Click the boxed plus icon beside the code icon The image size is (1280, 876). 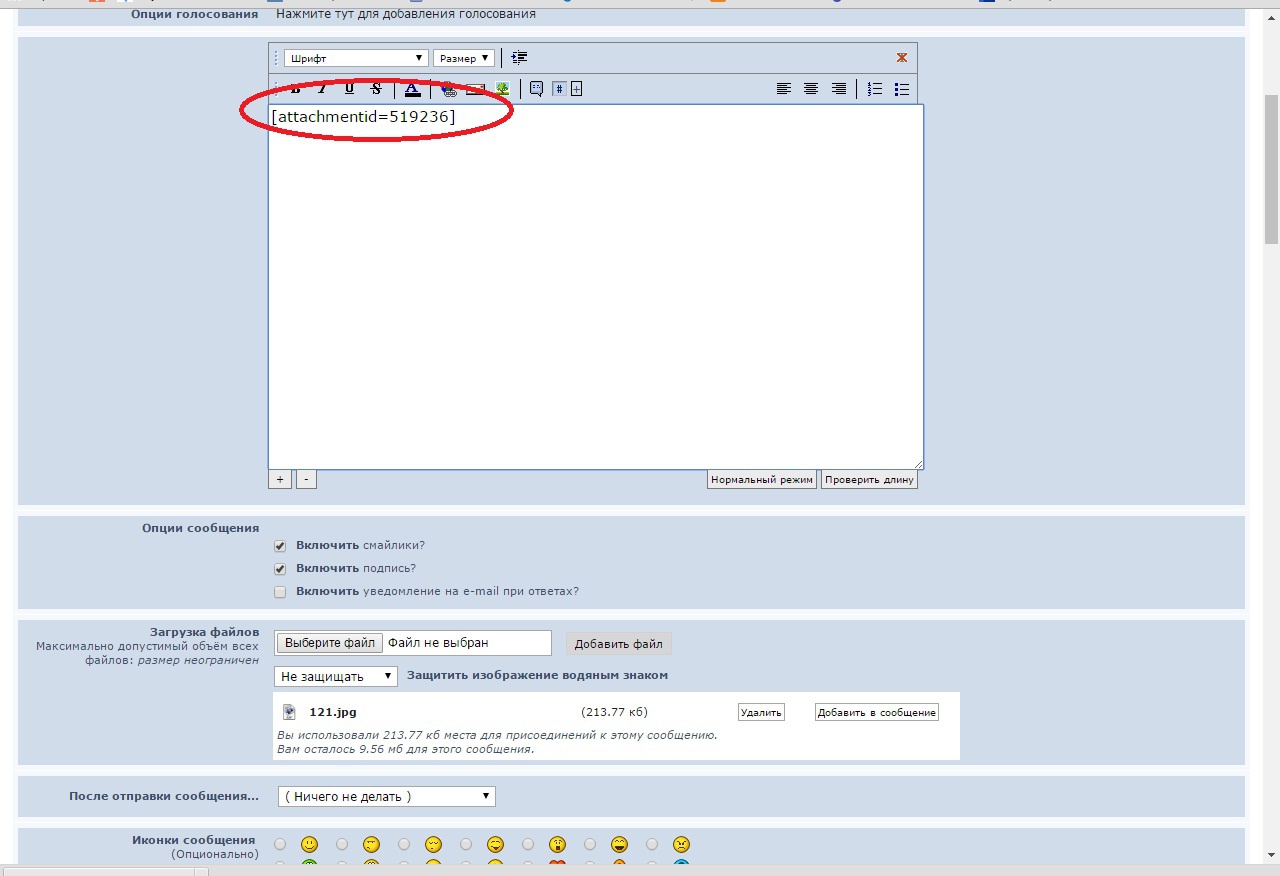[576, 89]
